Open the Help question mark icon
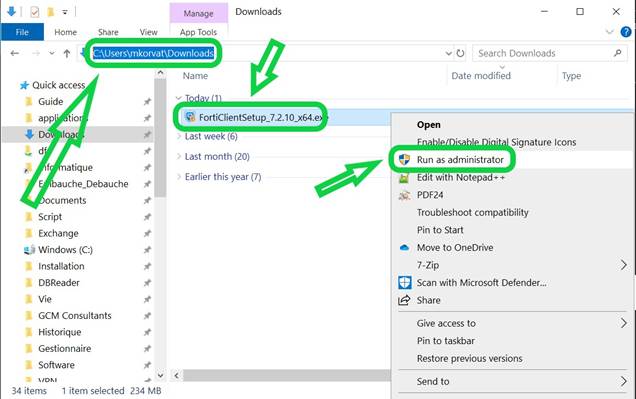 pos(626,32)
